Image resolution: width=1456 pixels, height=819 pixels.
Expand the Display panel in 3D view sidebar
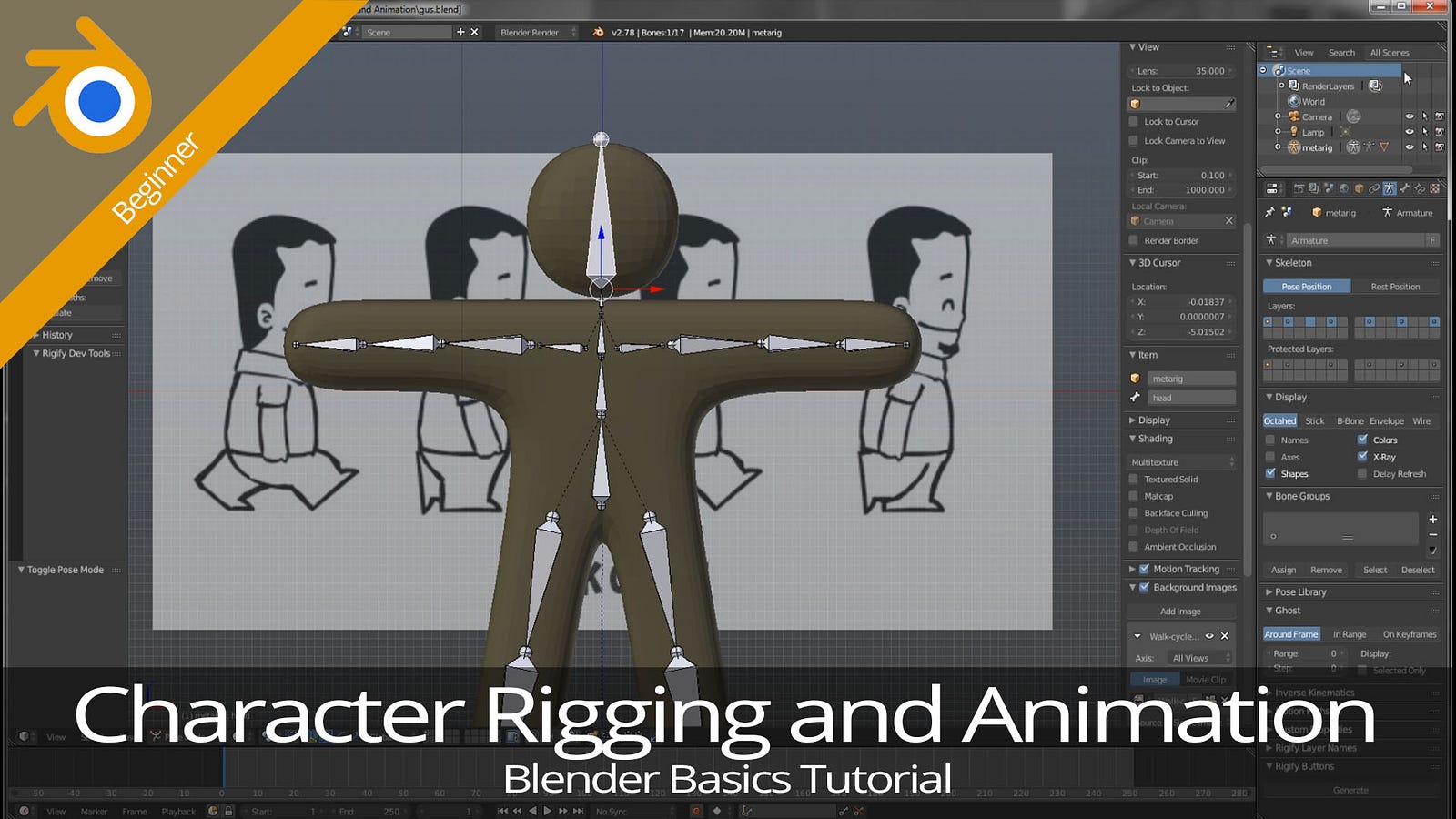coord(1133,420)
